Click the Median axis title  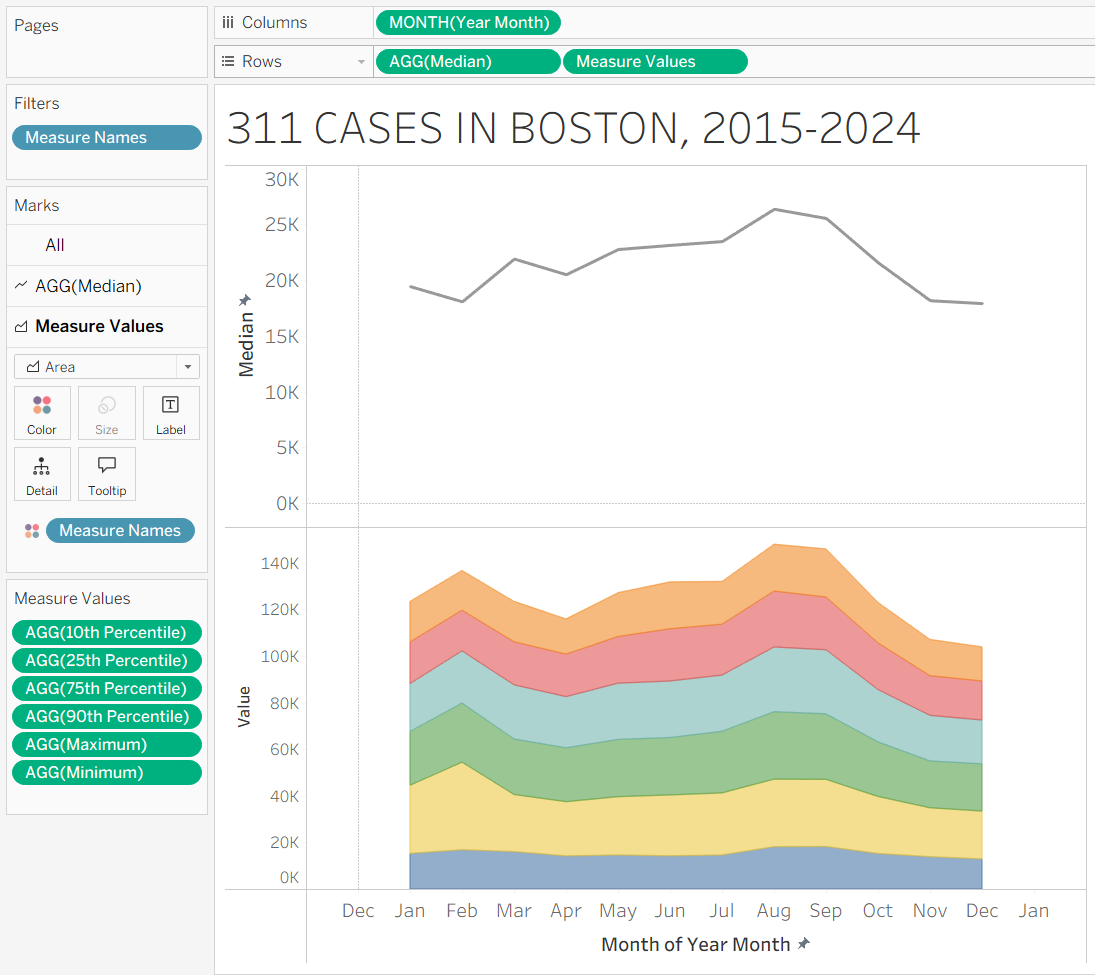pos(246,344)
